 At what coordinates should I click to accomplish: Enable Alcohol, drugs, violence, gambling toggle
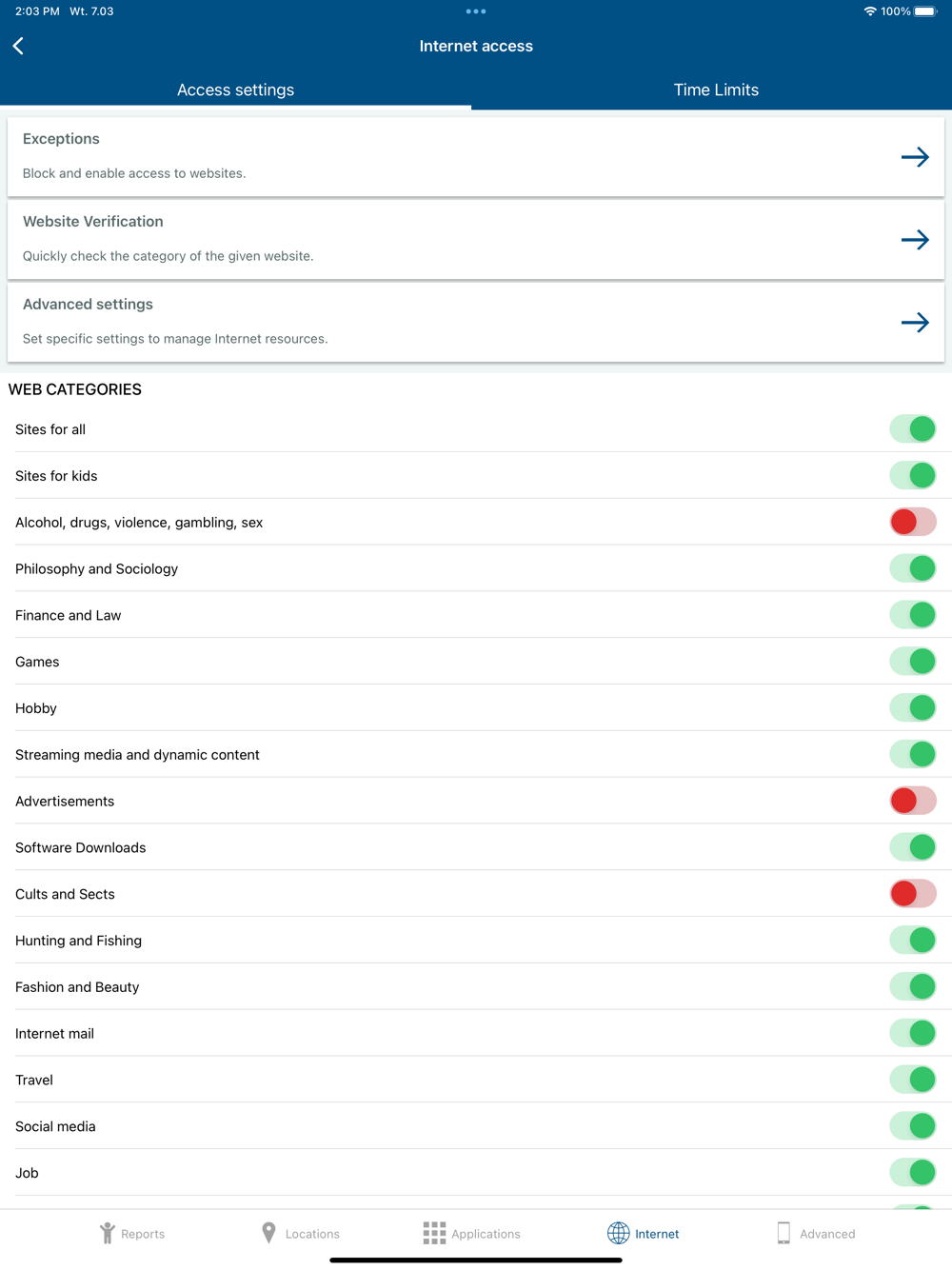[913, 522]
